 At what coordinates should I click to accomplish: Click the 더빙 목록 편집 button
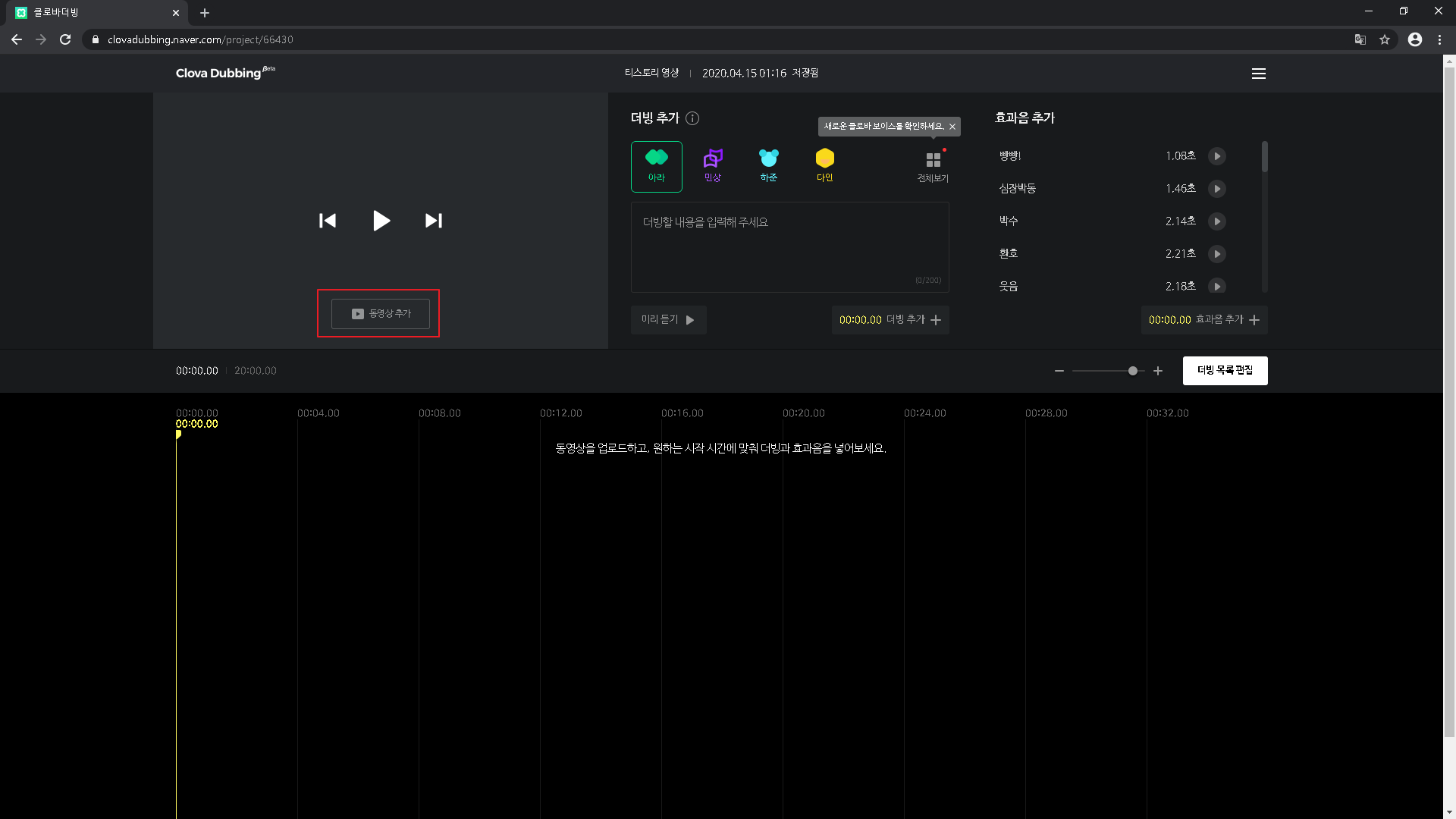pos(1225,370)
